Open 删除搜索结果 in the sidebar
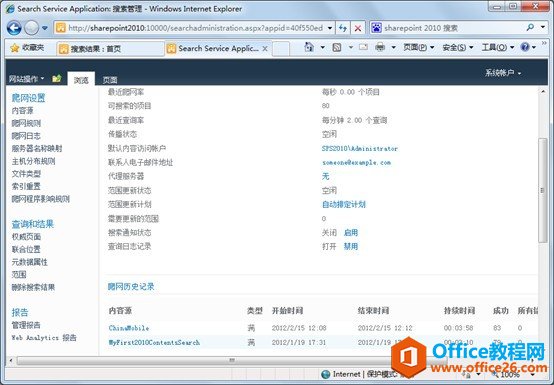 tap(33, 287)
